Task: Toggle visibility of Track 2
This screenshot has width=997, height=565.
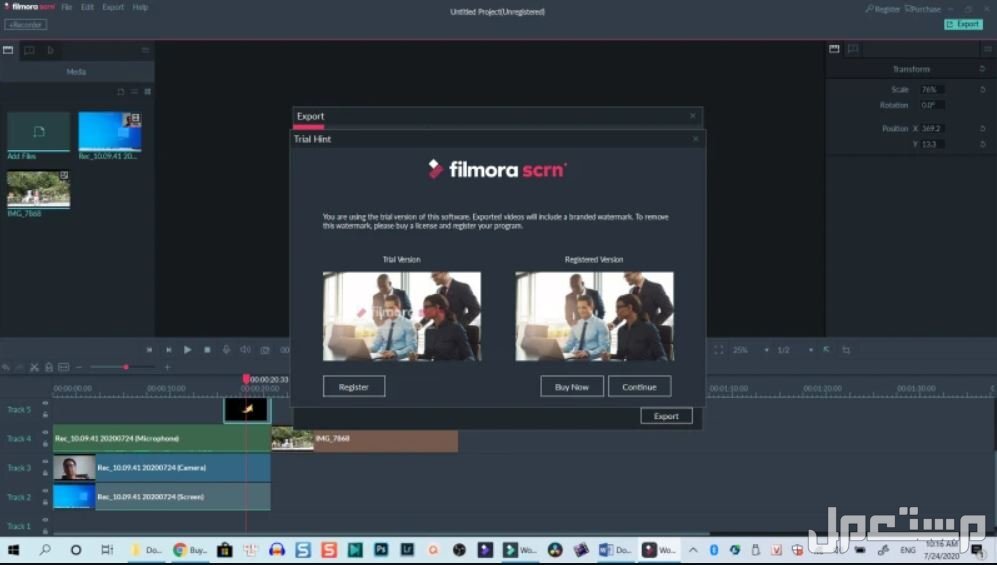Action: pyautogui.click(x=45, y=491)
